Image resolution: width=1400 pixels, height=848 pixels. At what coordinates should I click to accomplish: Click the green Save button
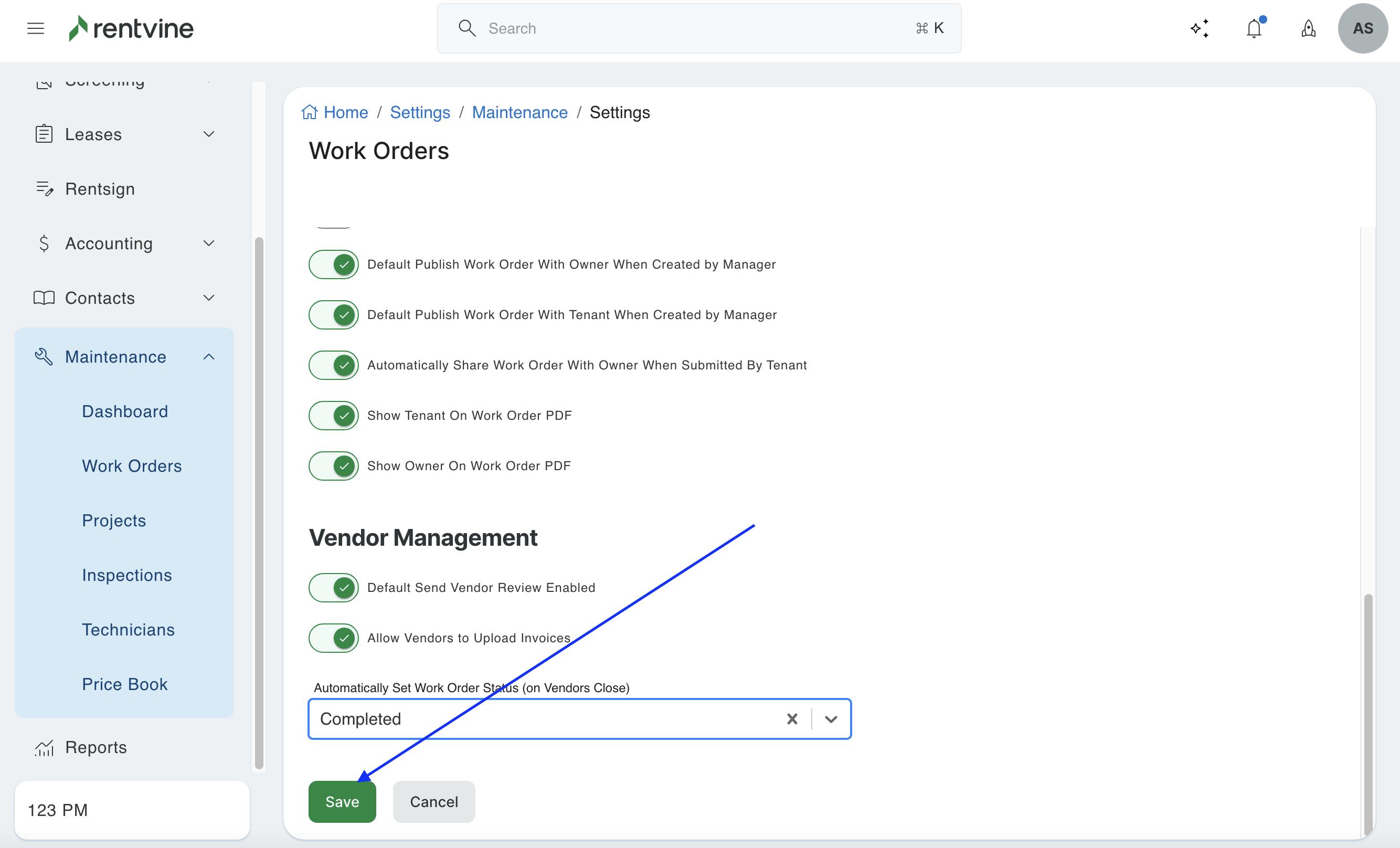tap(342, 801)
